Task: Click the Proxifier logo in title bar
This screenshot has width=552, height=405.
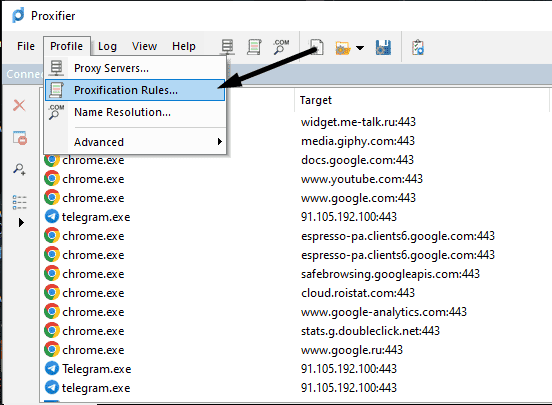Action: [x=19, y=15]
